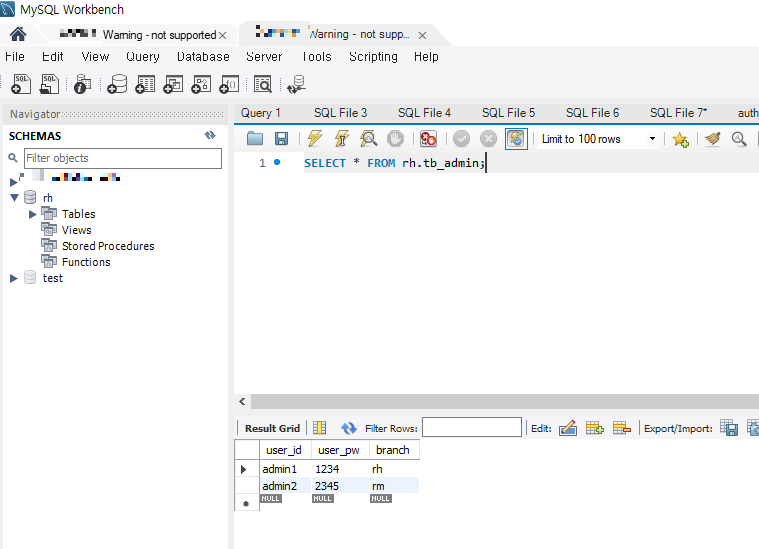Export recordset to an external file
Image resolution: width=759 pixels, height=549 pixels.
click(729, 428)
